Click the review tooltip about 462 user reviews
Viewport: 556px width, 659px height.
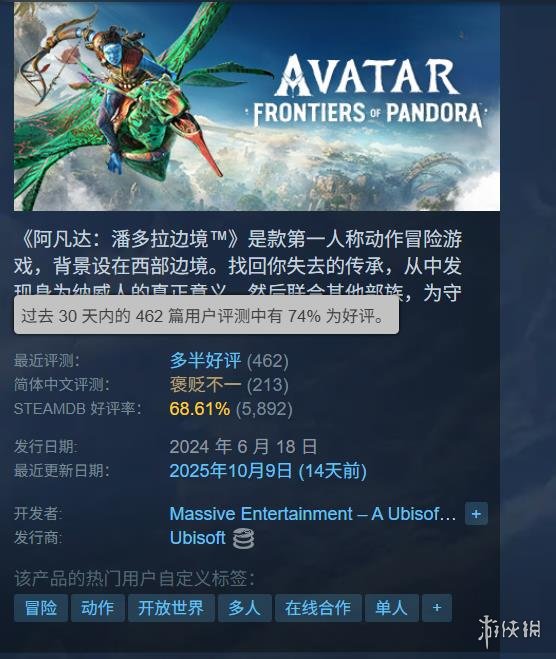[x=206, y=315]
